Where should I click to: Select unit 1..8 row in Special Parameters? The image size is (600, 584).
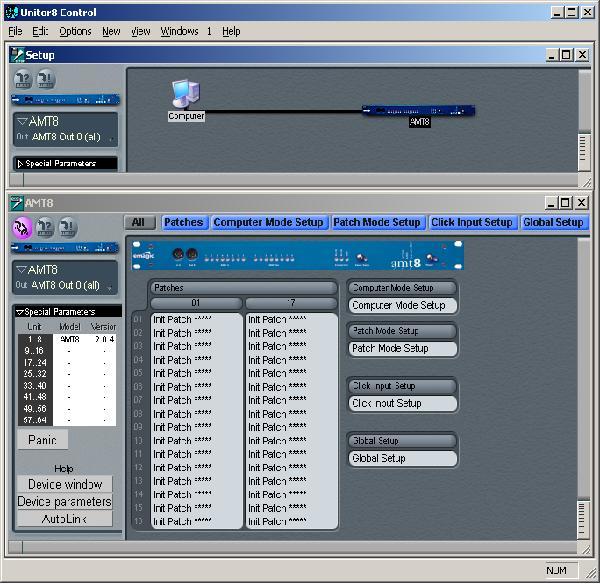tap(67, 339)
